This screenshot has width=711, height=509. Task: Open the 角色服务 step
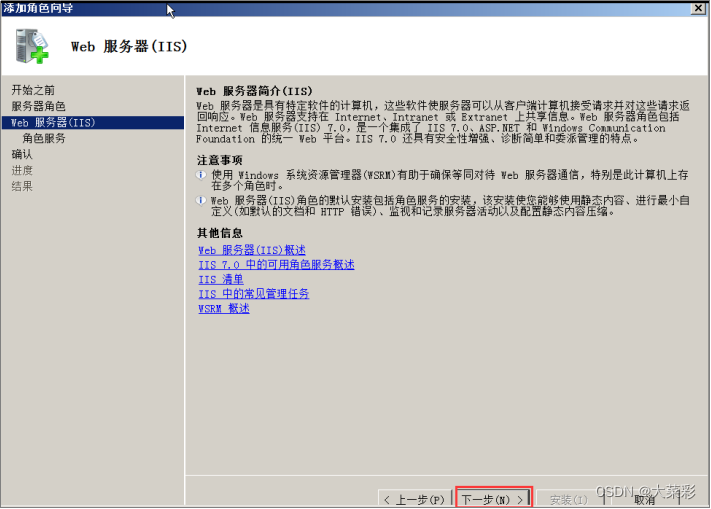(44, 138)
